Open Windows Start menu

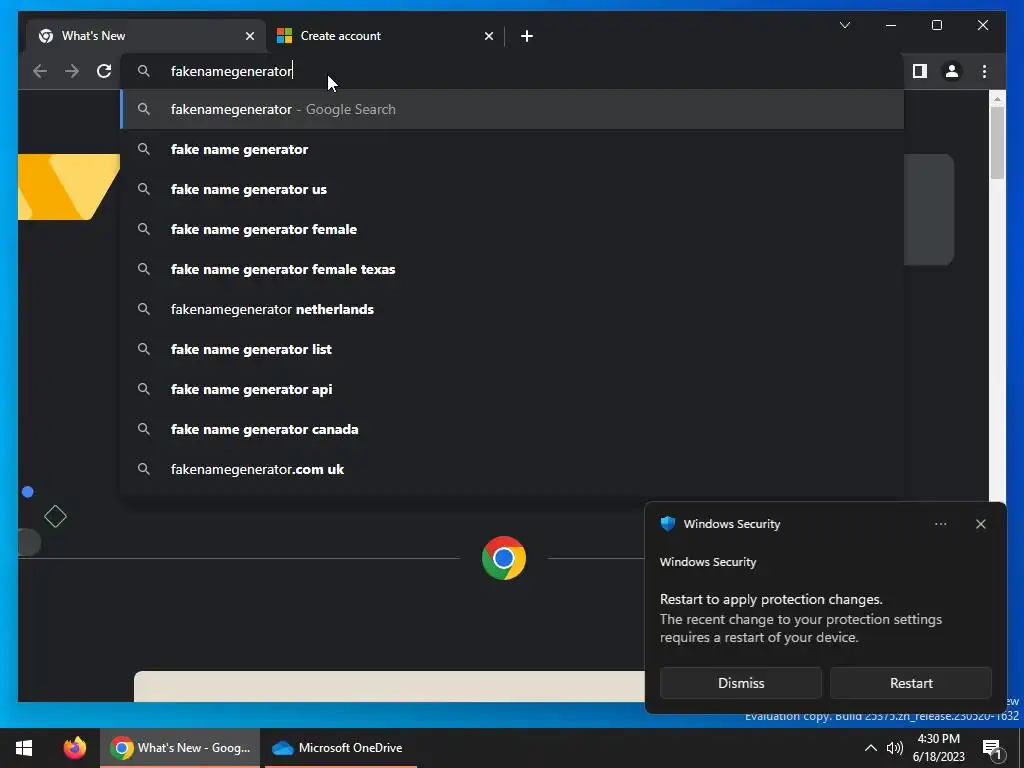pos(24,748)
